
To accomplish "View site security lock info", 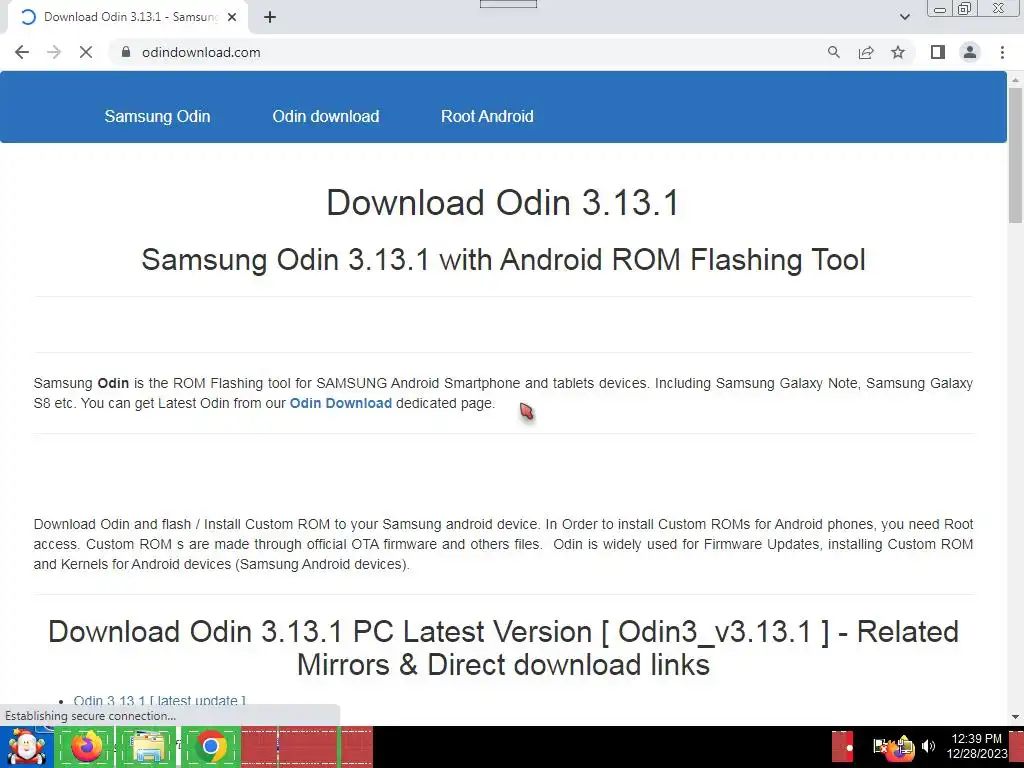I will [x=126, y=52].
